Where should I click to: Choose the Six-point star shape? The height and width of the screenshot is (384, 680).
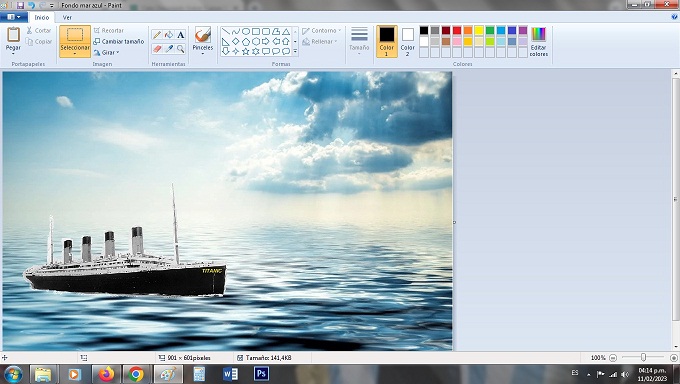(x=255, y=51)
